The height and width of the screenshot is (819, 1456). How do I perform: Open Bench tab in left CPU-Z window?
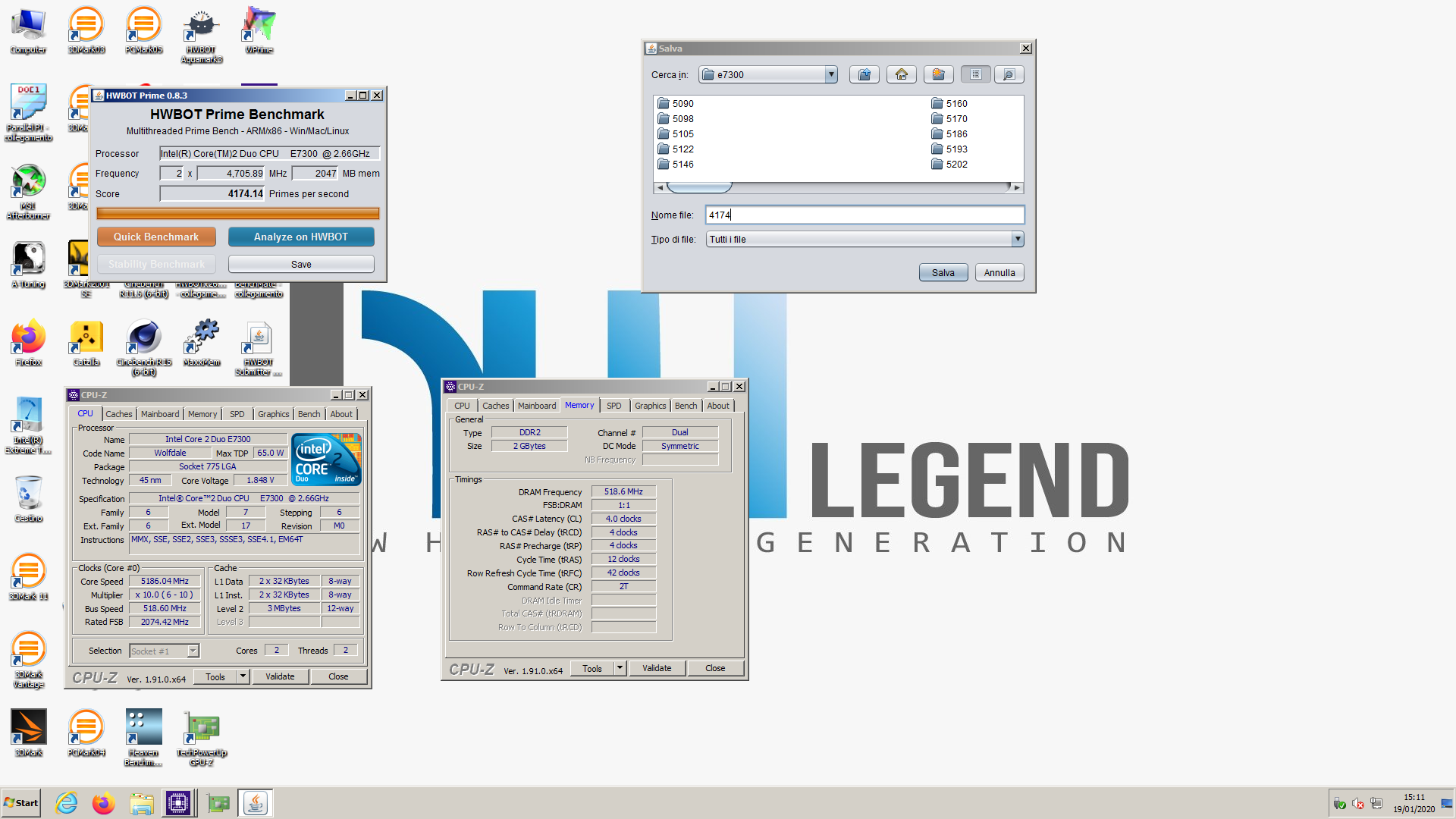[x=309, y=414]
